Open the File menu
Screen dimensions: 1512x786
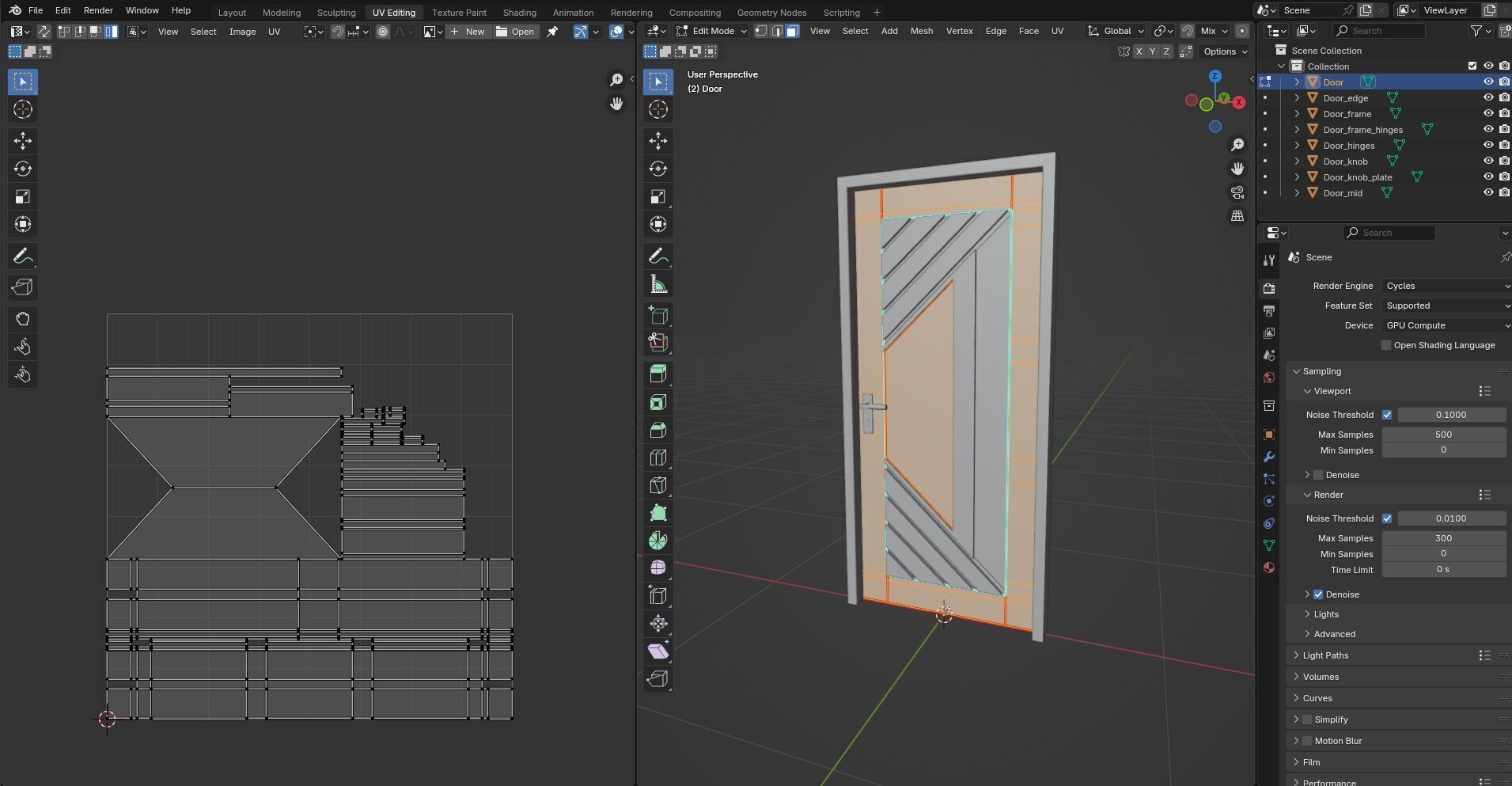pyautogui.click(x=36, y=10)
